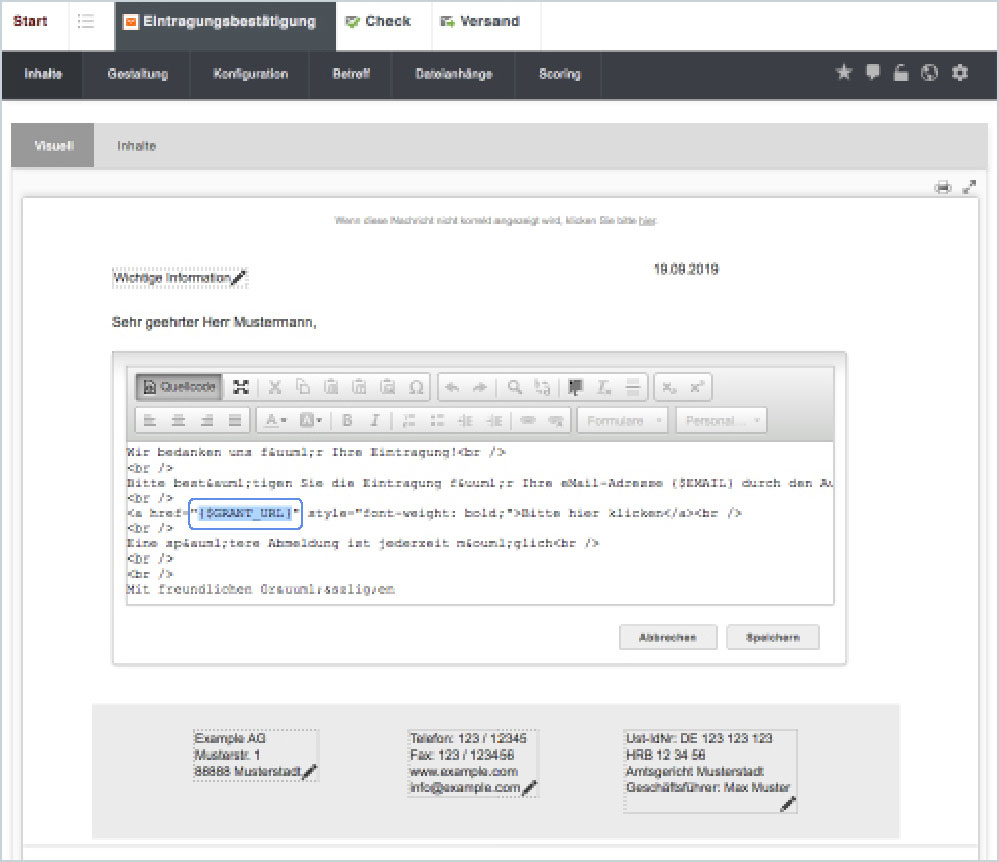Open the Personal dropdown
The image size is (999, 862).
[x=721, y=420]
